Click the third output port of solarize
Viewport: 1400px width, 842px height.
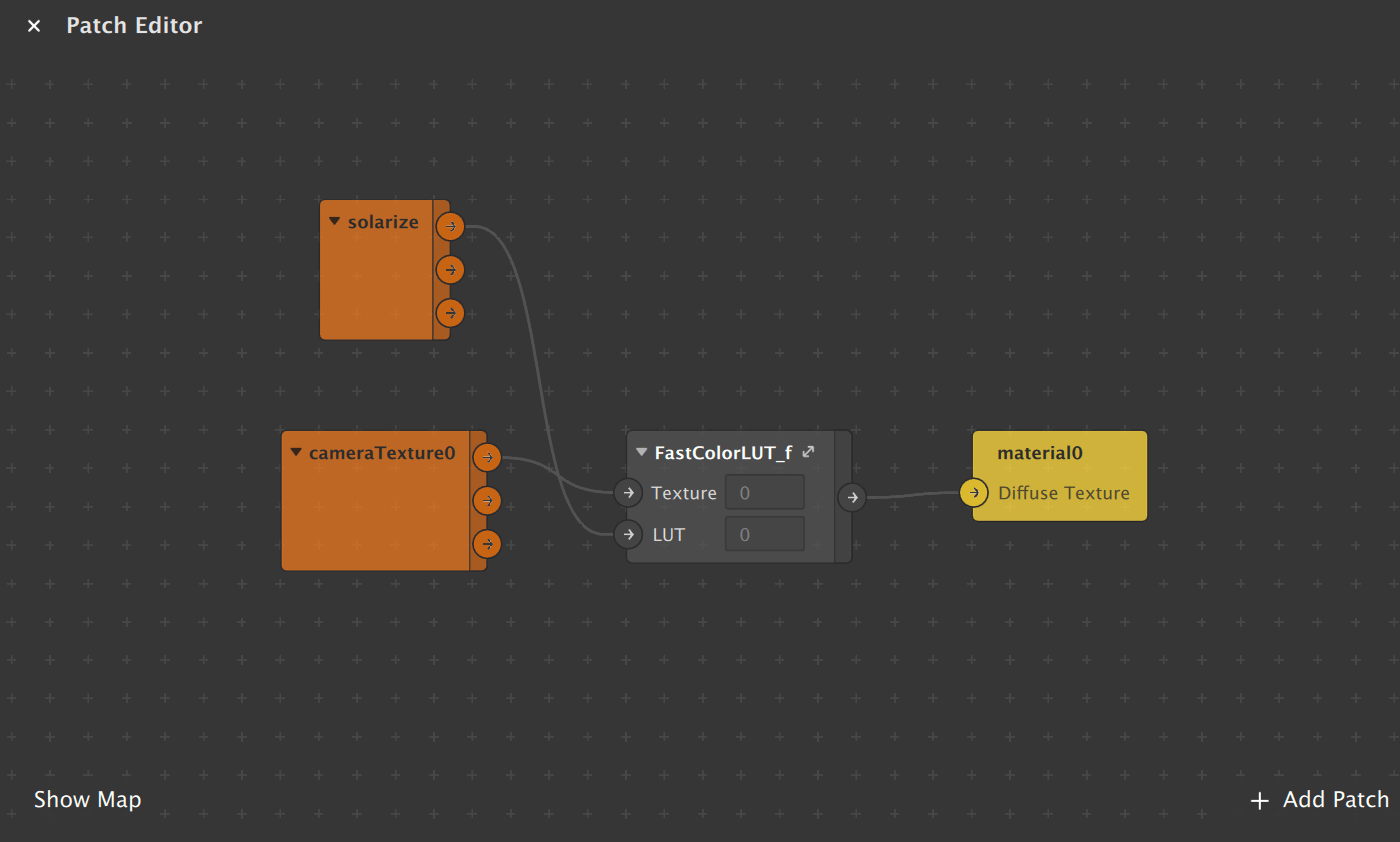450,313
